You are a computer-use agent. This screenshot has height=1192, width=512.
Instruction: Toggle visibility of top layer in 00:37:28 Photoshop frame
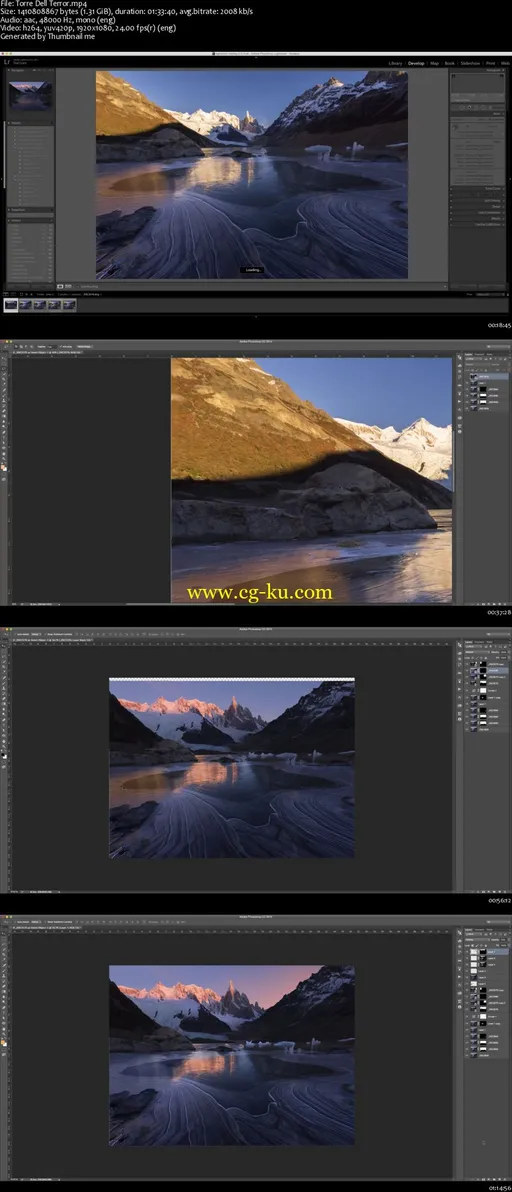point(466,376)
